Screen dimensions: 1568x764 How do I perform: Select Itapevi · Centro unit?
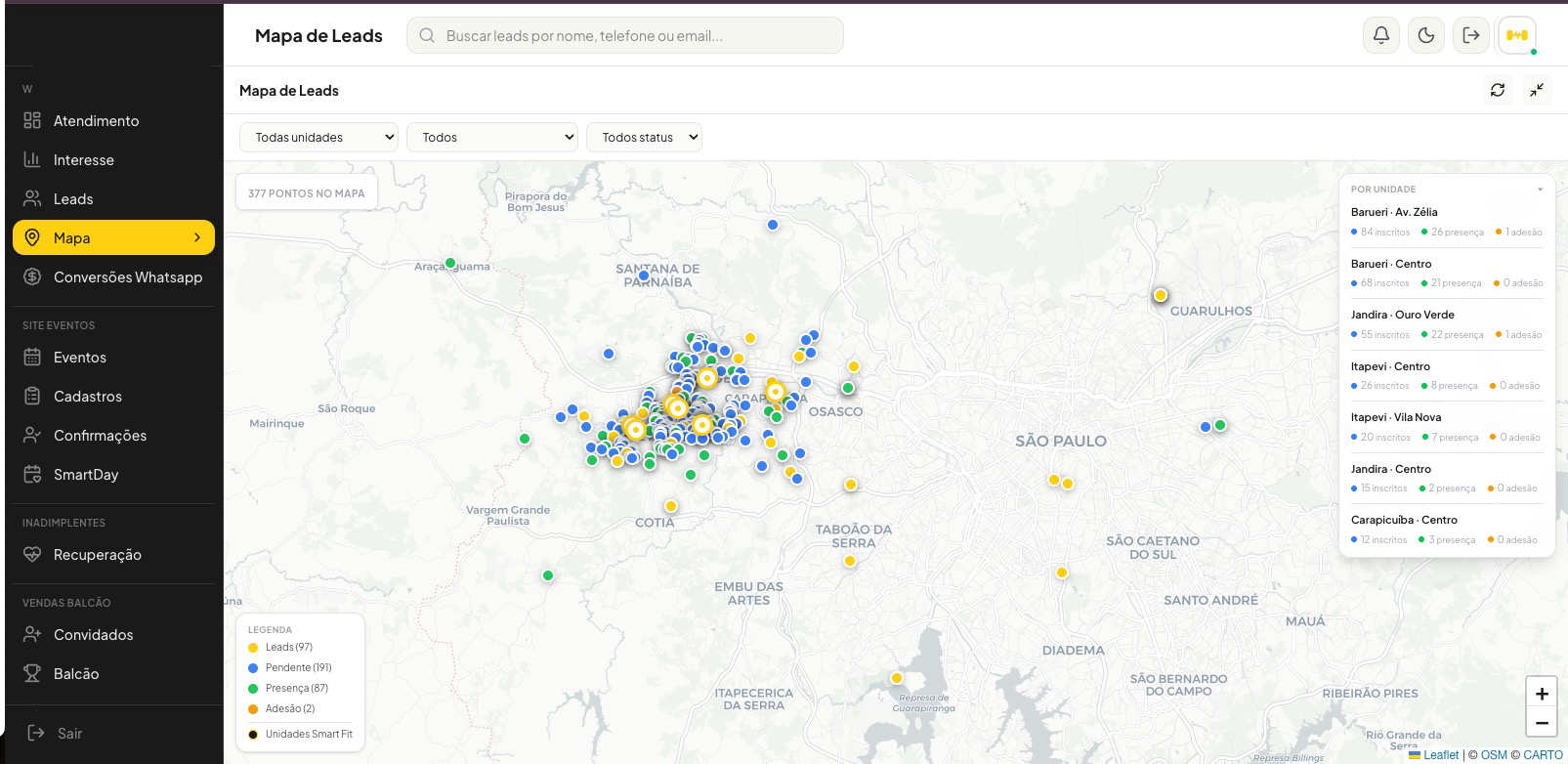click(1447, 376)
